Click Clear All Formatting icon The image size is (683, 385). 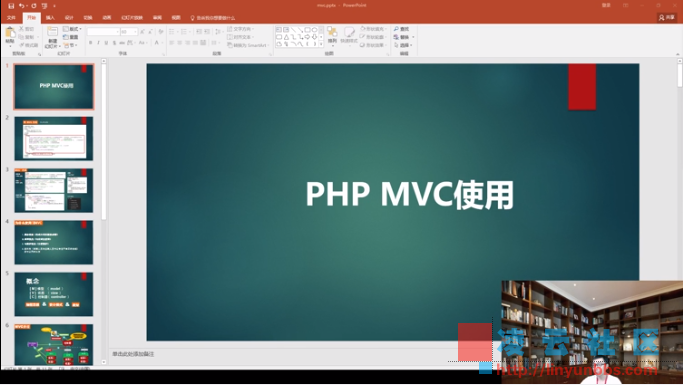pos(161,32)
